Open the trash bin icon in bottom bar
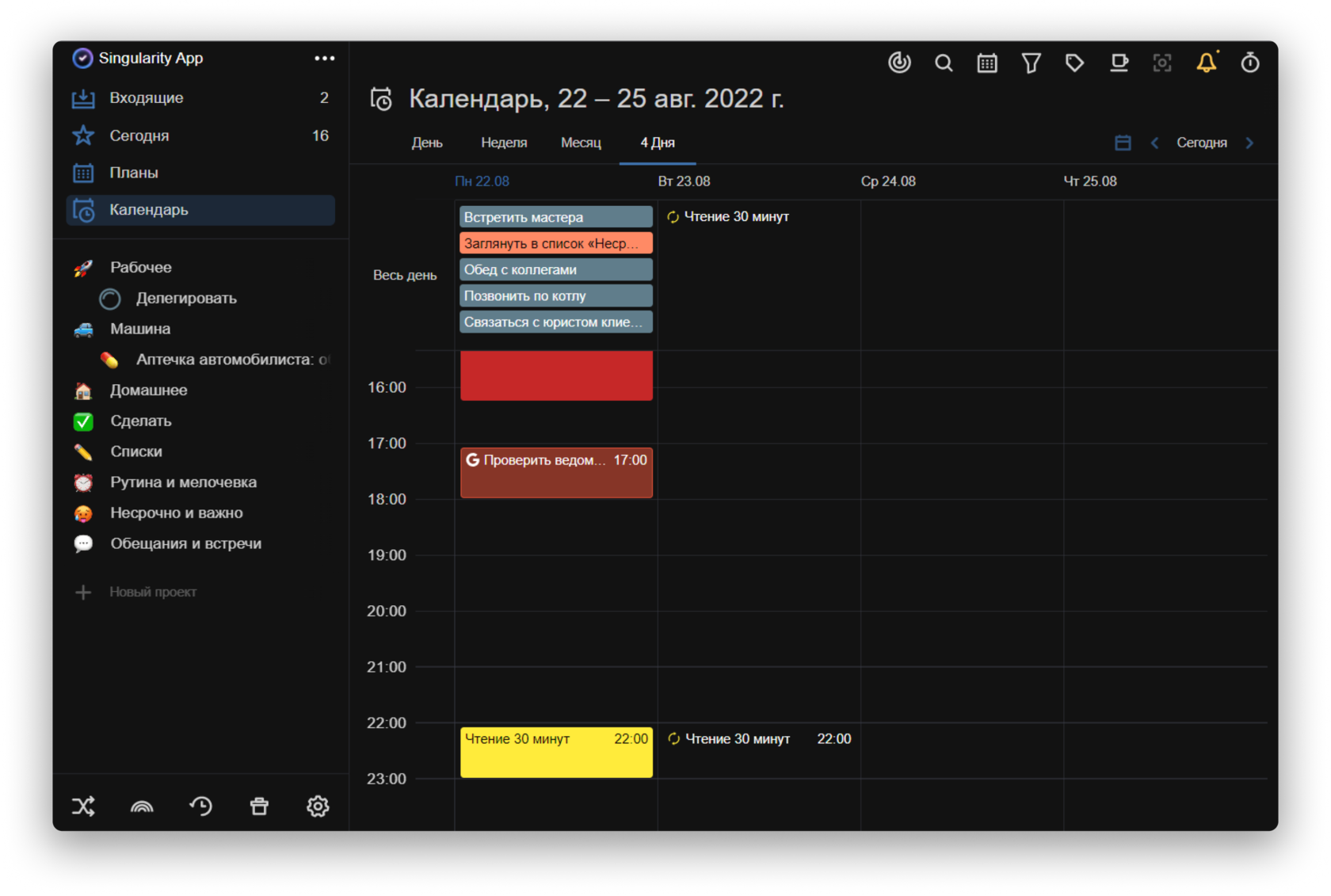 coord(259,806)
